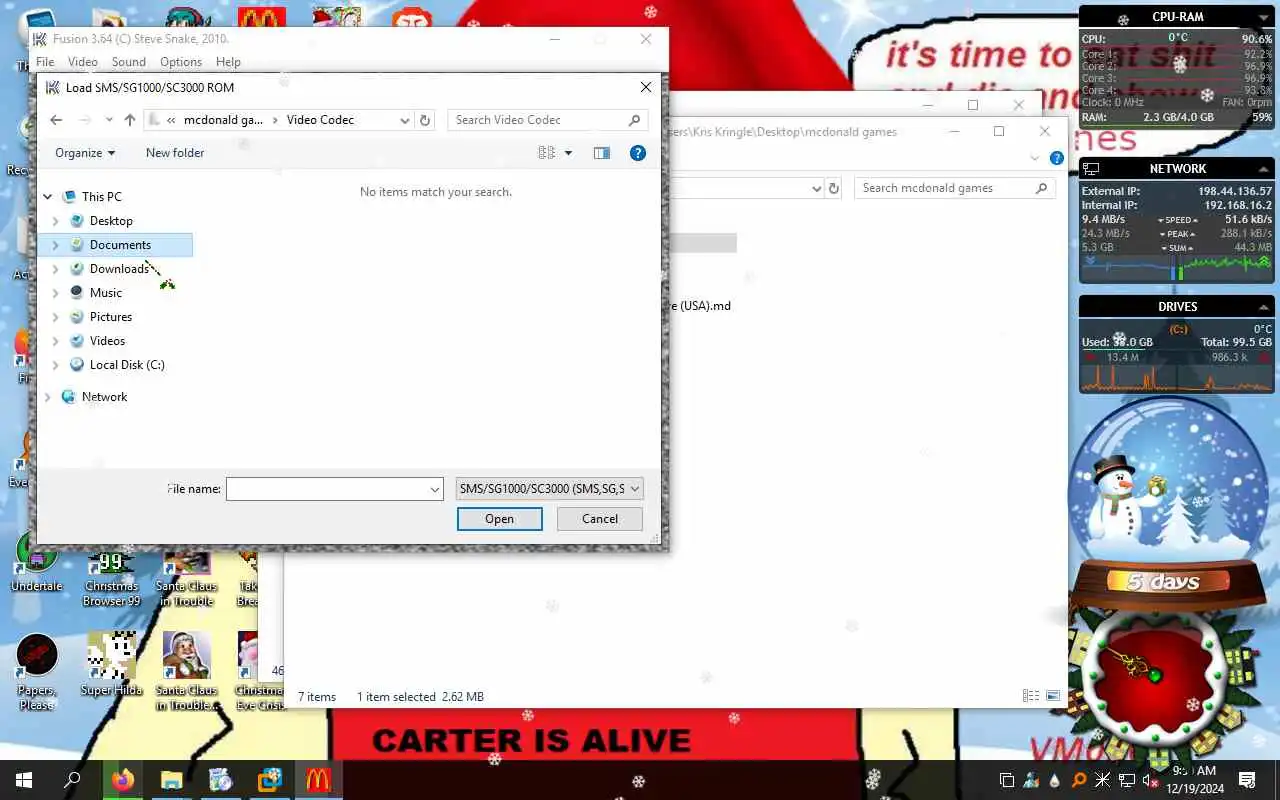Screen dimensions: 1280x800
Task: Expand the Downloads tree node
Action: (x=56, y=269)
